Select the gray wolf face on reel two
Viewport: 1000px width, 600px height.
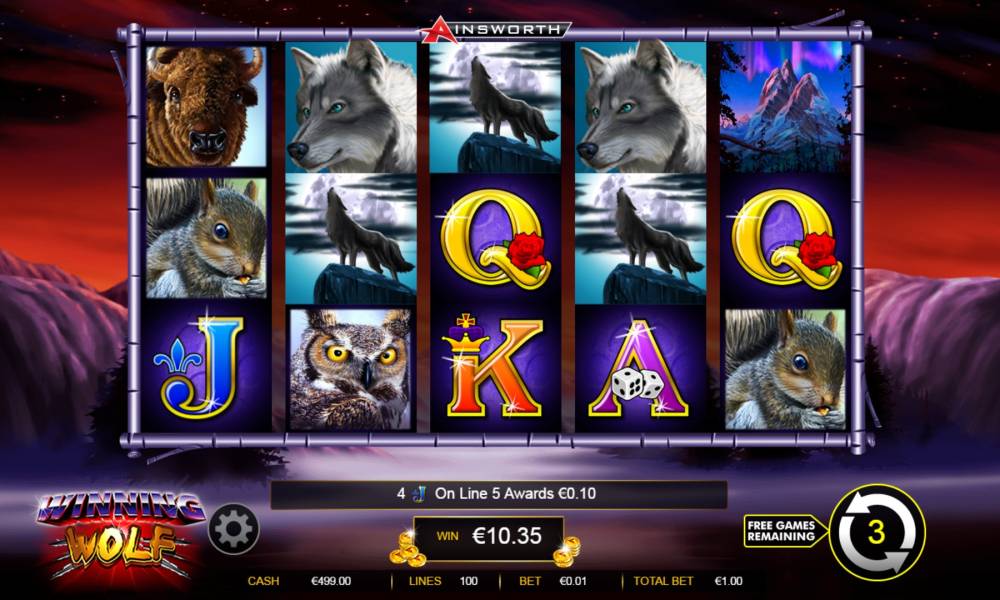click(350, 106)
